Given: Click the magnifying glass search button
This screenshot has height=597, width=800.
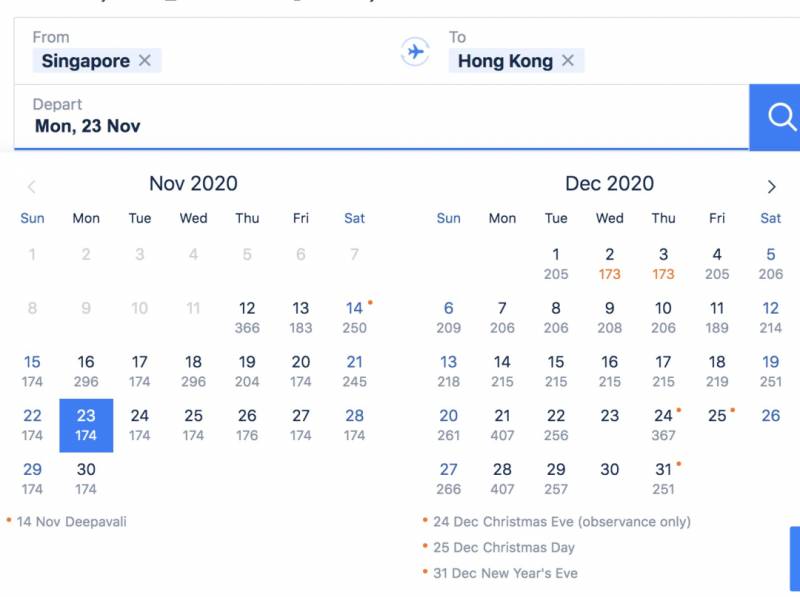Looking at the screenshot, I should coord(781,117).
